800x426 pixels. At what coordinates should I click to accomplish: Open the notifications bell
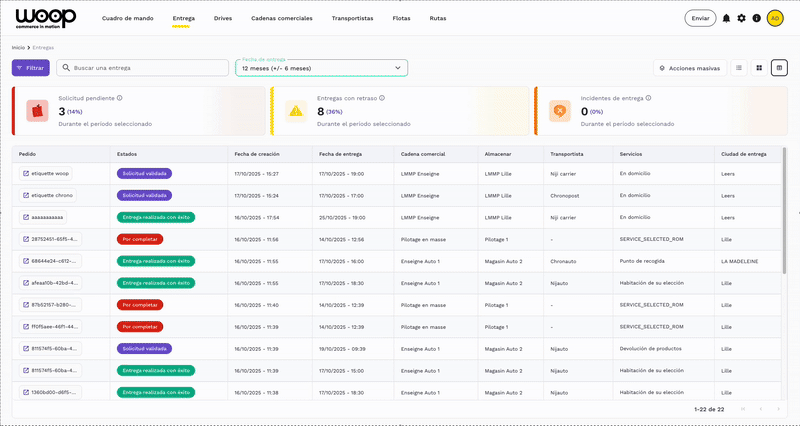[x=726, y=18]
